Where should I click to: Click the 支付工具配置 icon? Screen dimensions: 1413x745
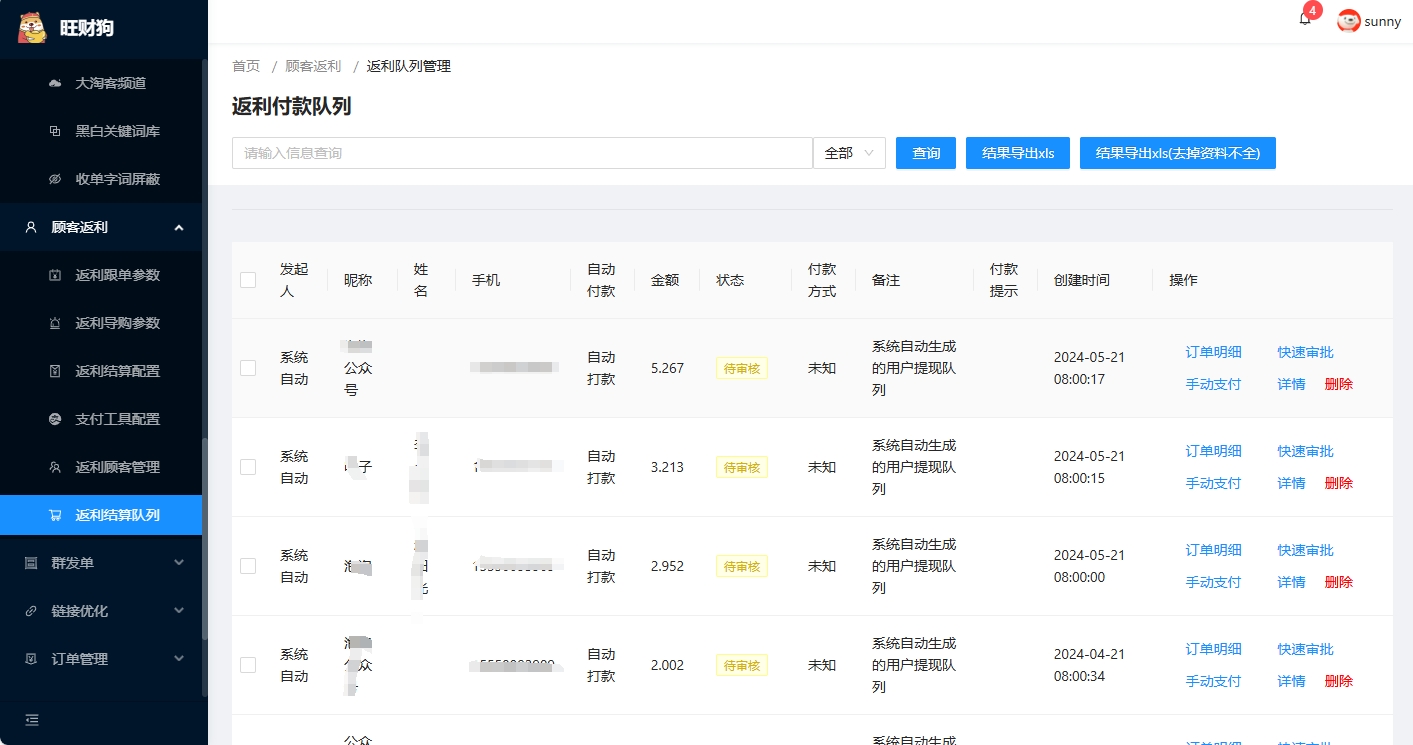pos(55,419)
